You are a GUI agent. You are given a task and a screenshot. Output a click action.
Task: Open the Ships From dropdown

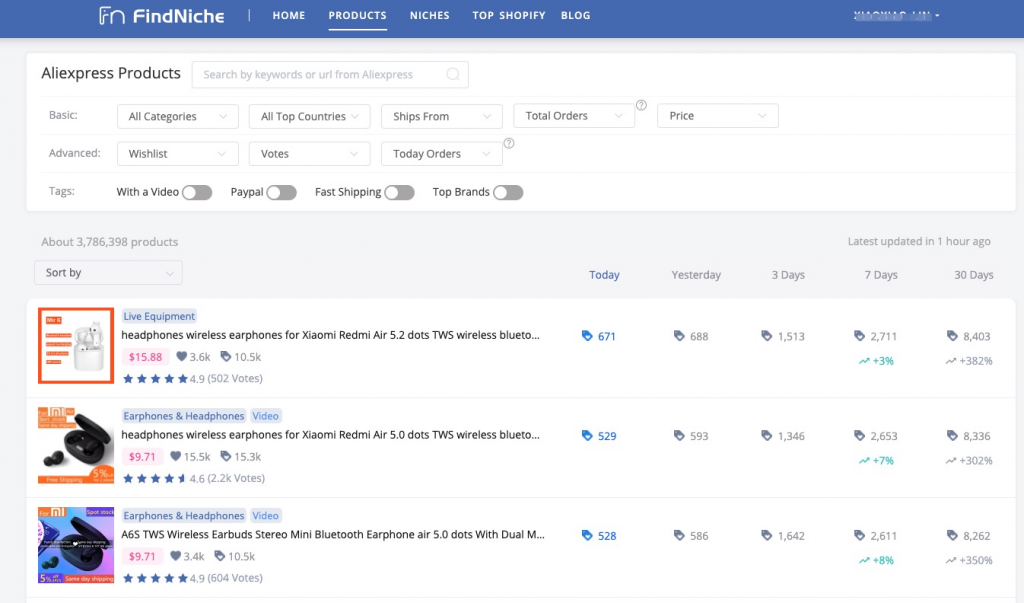[441, 116]
